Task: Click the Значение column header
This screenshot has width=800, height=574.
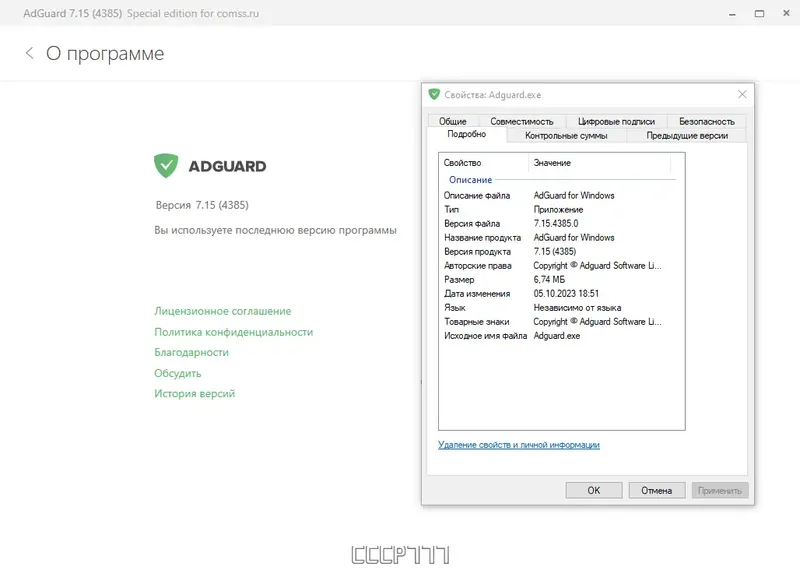Action: point(599,163)
